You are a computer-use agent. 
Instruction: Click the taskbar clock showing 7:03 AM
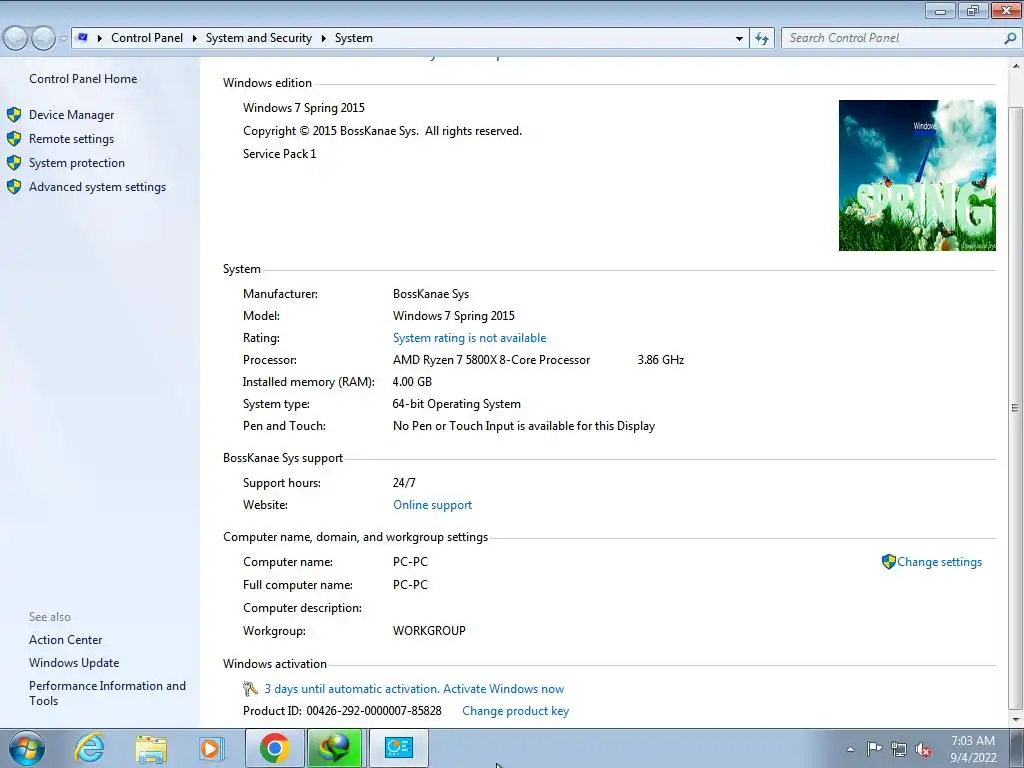pyautogui.click(x=972, y=749)
